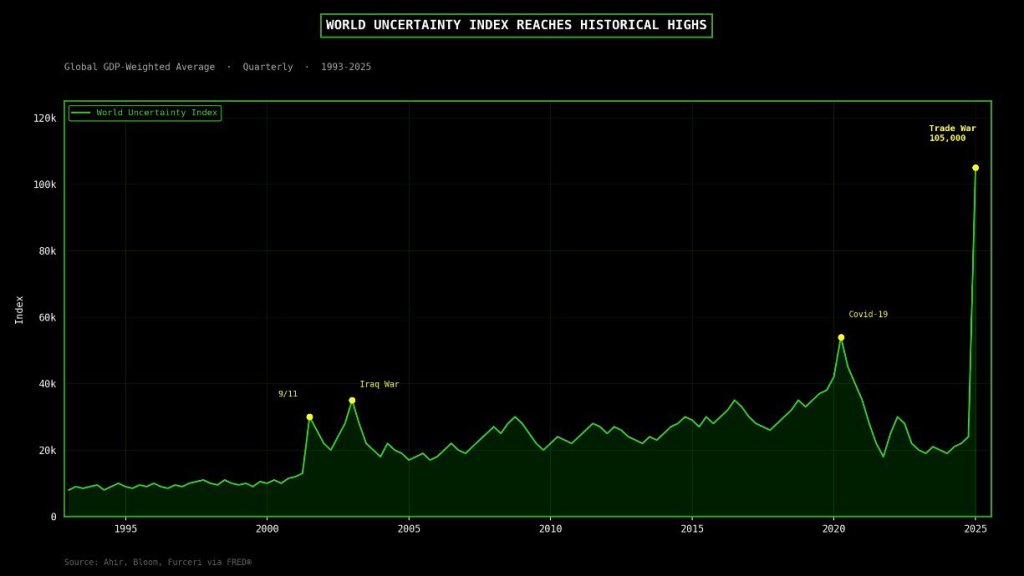This screenshot has height=576, width=1024.
Task: Select the 'Iraq War' annotation text
Action: 379,385
